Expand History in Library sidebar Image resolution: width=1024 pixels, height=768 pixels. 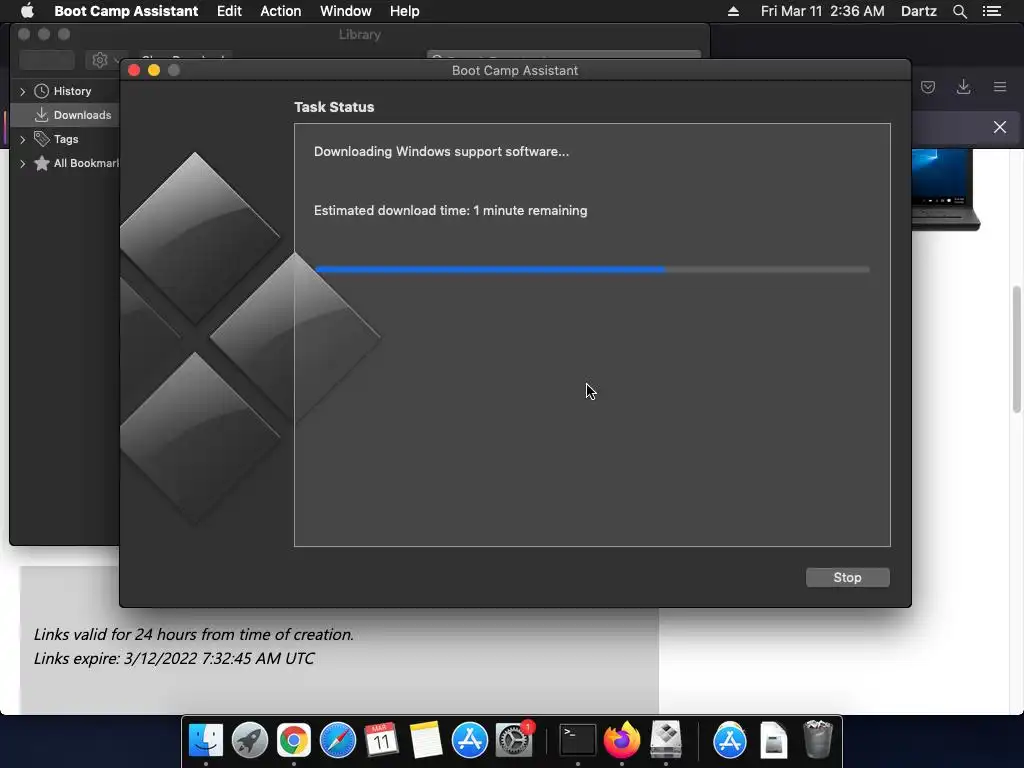(x=23, y=91)
